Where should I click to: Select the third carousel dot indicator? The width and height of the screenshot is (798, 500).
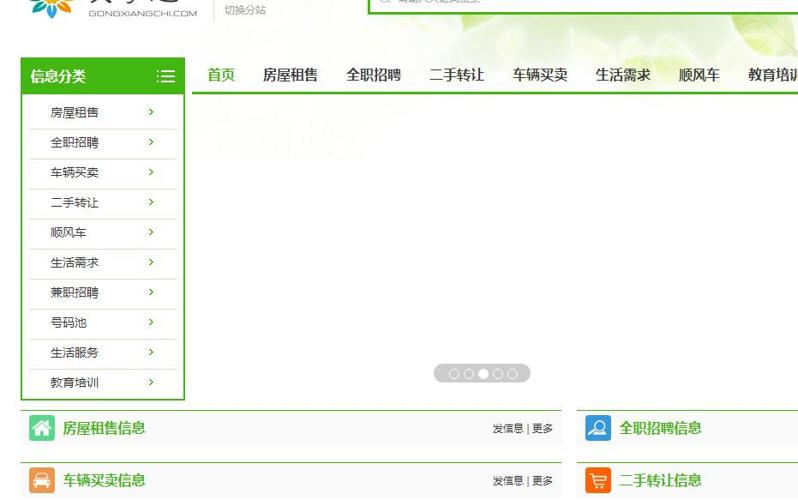[x=483, y=373]
